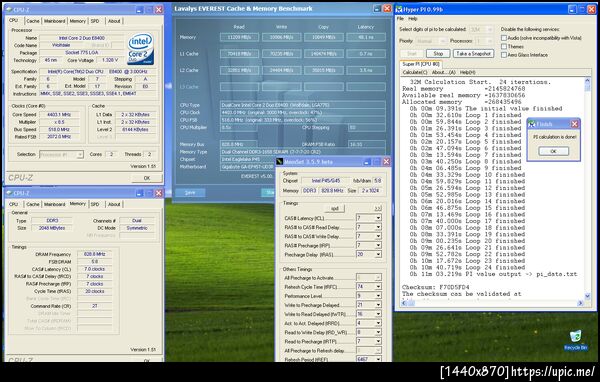Minimize the MemSet window
This screenshot has width=600, height=382.
pyautogui.click(x=367, y=162)
